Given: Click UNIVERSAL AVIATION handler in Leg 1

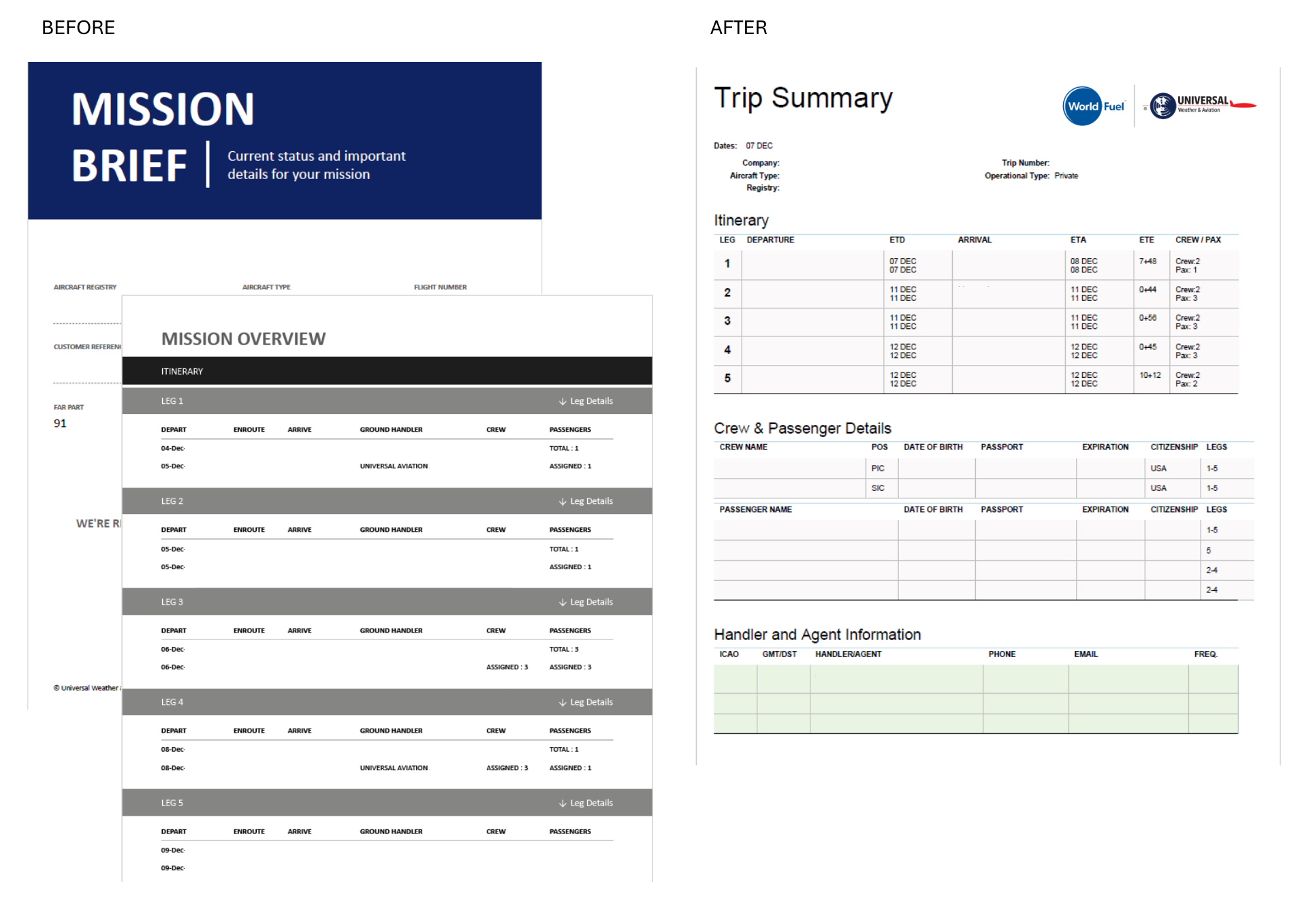Looking at the screenshot, I should click(394, 466).
